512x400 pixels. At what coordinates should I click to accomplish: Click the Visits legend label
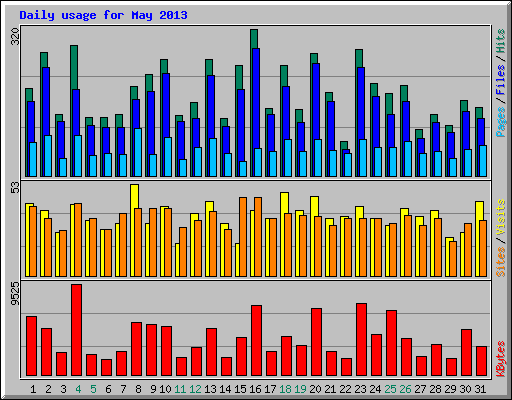[x=501, y=218]
